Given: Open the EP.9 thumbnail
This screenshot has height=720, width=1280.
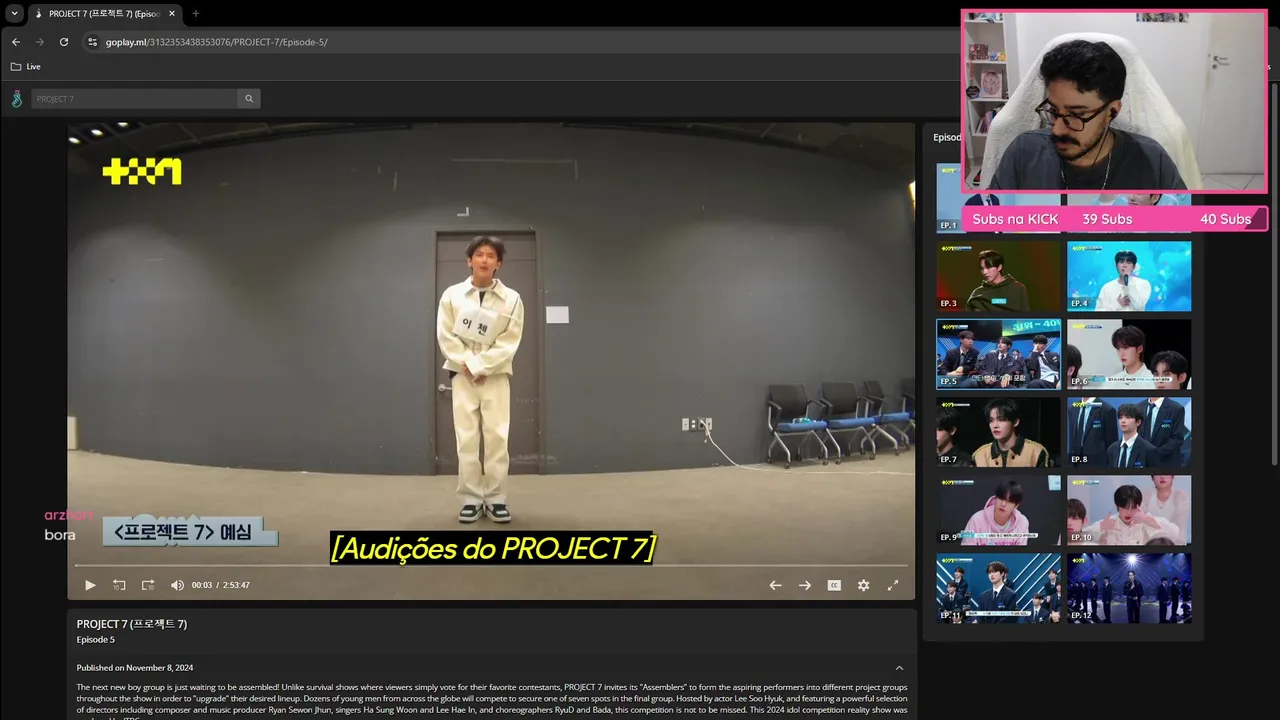Looking at the screenshot, I should point(998,510).
